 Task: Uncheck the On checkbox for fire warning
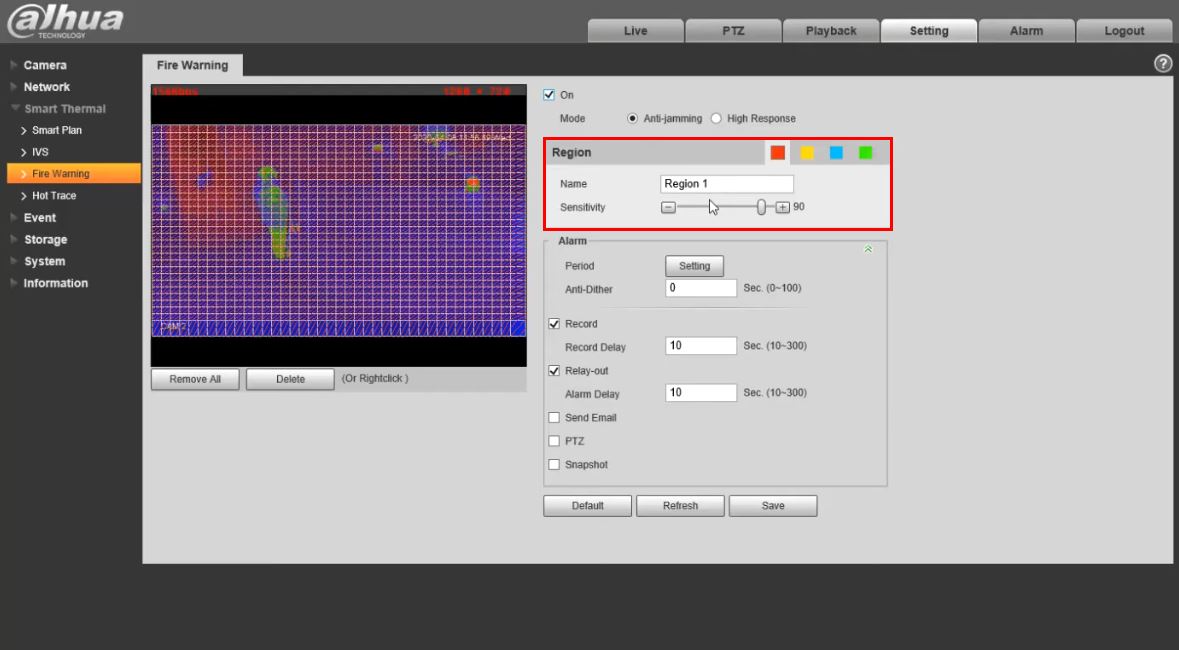[x=549, y=95]
